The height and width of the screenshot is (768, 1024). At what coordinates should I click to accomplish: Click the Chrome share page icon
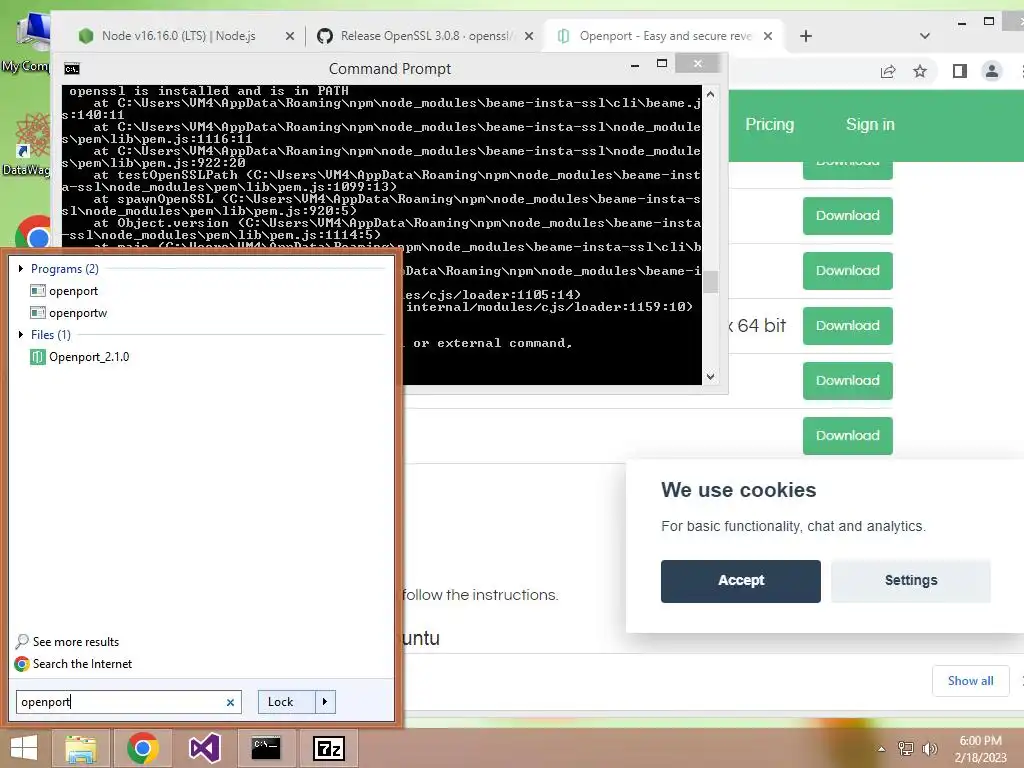(888, 71)
